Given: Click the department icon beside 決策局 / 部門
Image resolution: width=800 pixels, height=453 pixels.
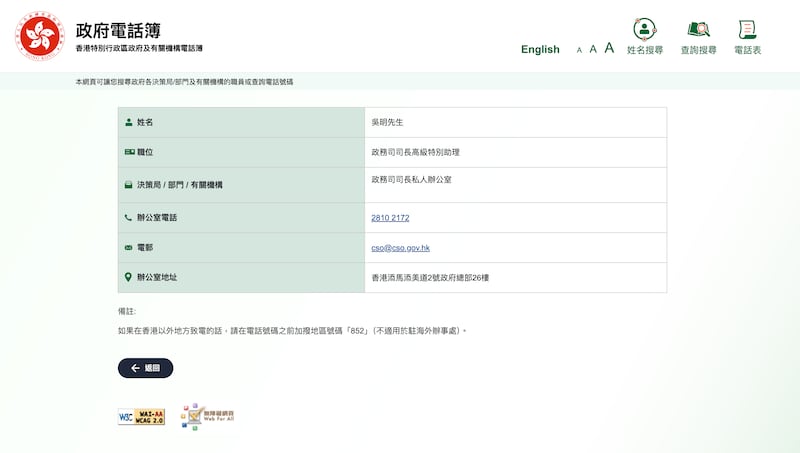Looking at the screenshot, I should tap(128, 185).
